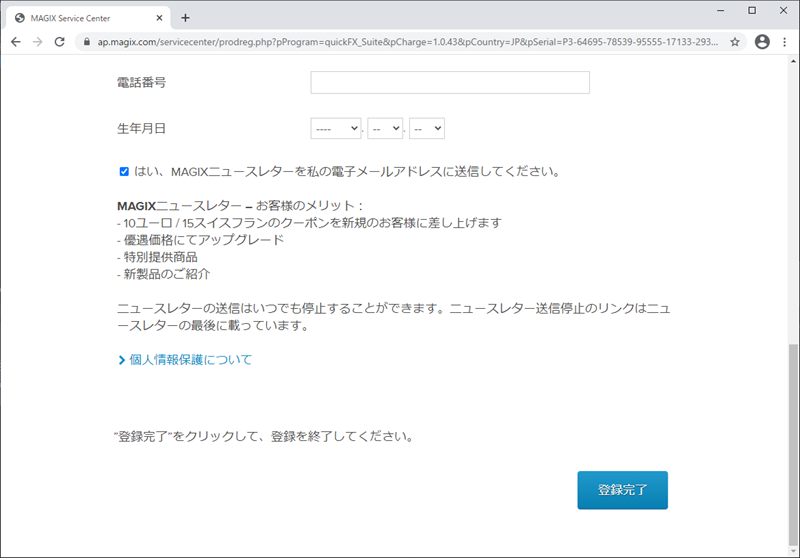Click the 新製品のご紹介 line
This screenshot has height=558, width=800.
tap(164, 274)
